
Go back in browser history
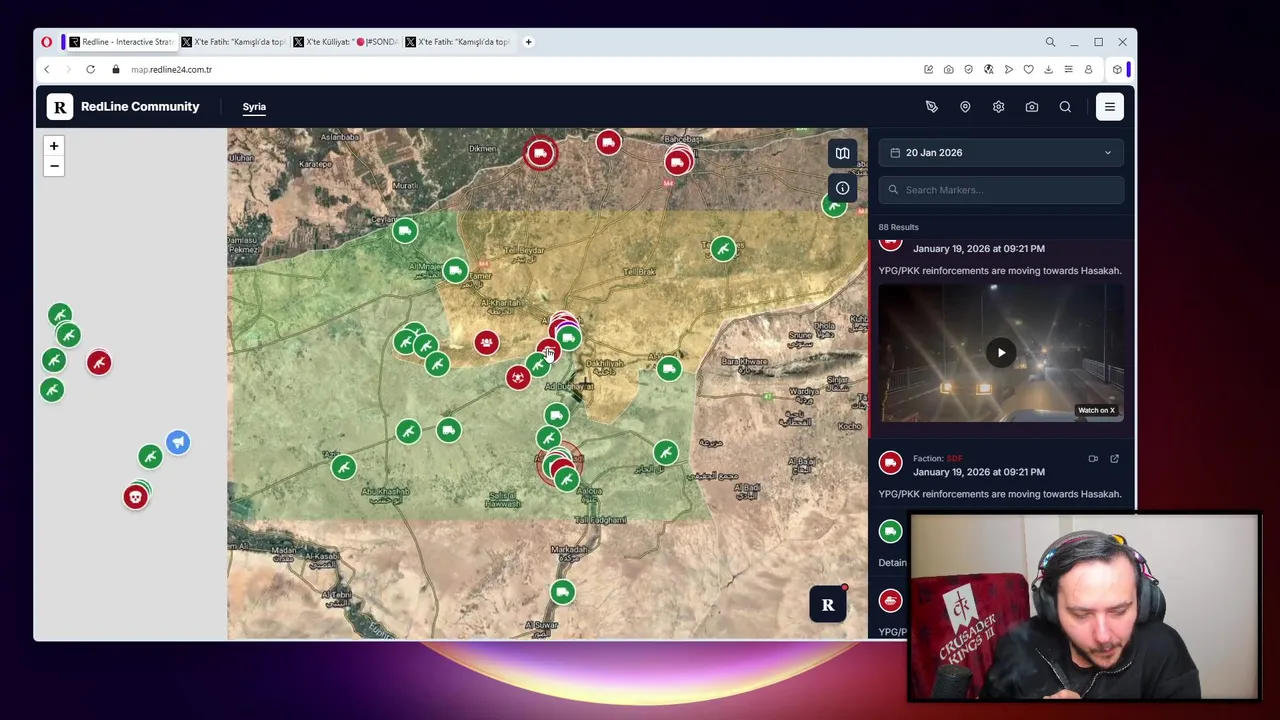[46, 70]
